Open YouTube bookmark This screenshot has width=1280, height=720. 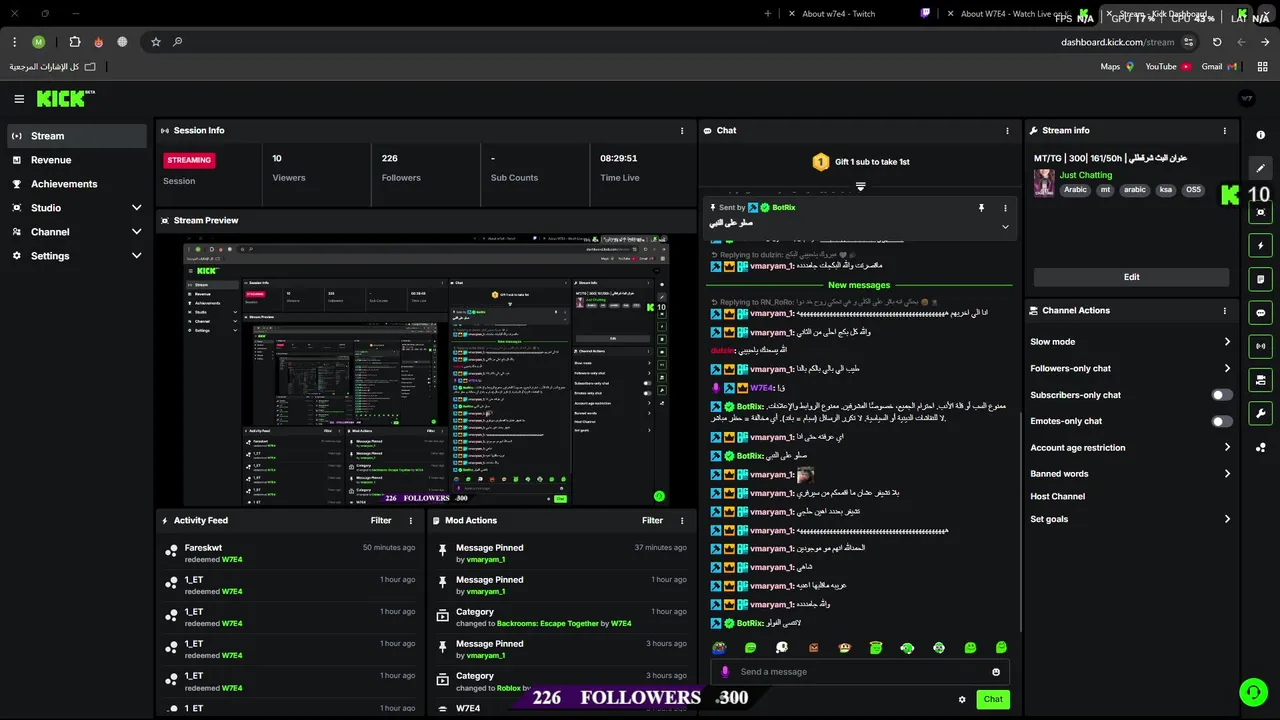(1168, 67)
